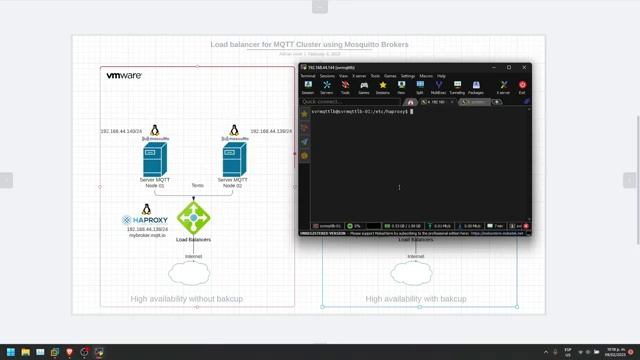Click the upload speed status entry
The width and height of the screenshot is (640, 360).
pyautogui.click(x=439, y=226)
